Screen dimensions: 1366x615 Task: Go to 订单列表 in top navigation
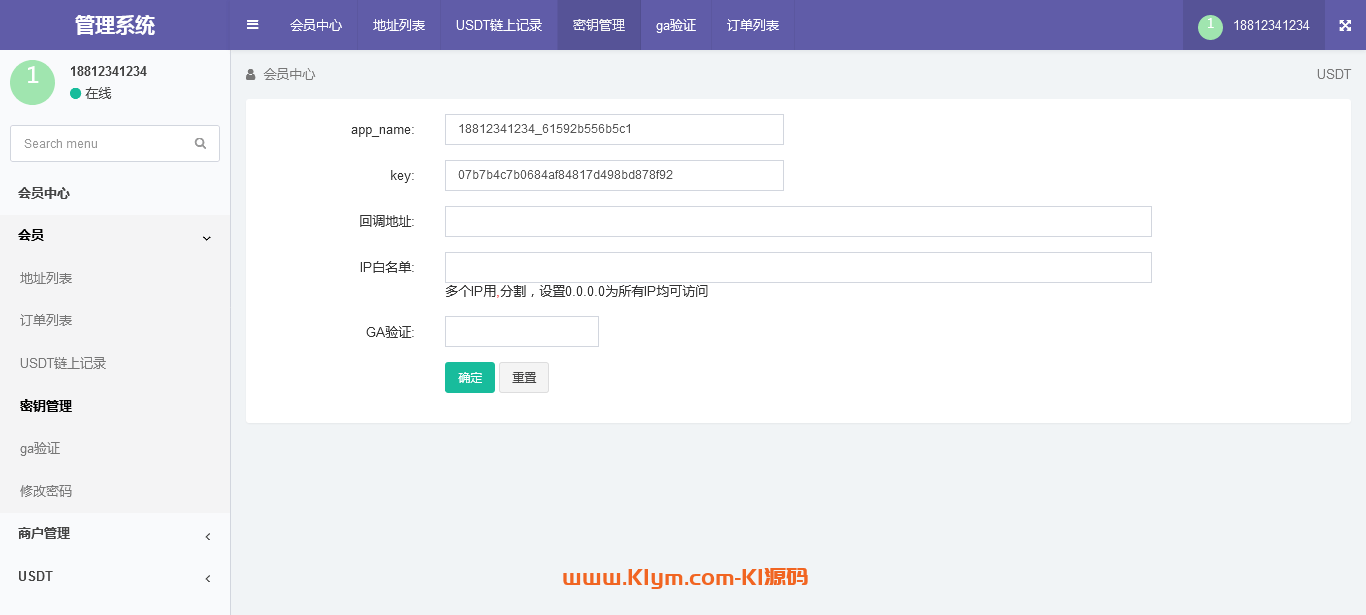point(753,25)
